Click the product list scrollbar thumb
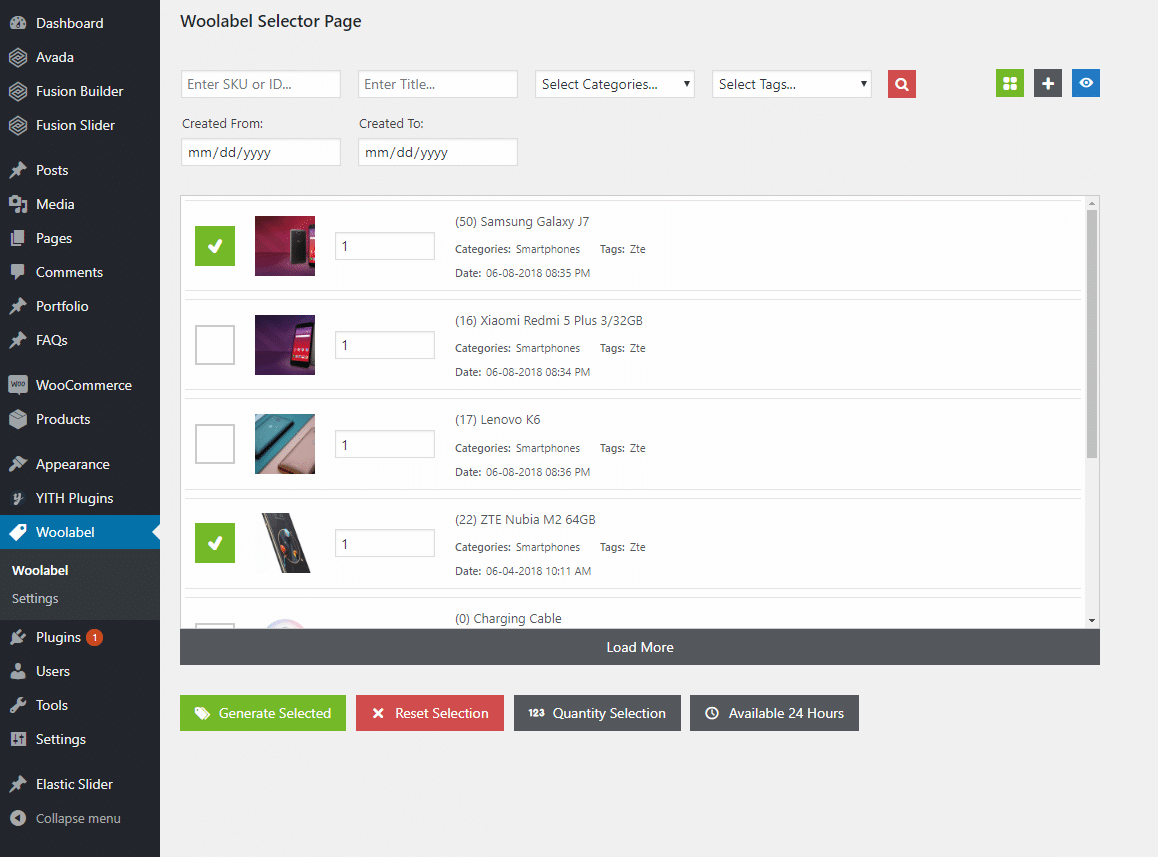 tap(1092, 334)
